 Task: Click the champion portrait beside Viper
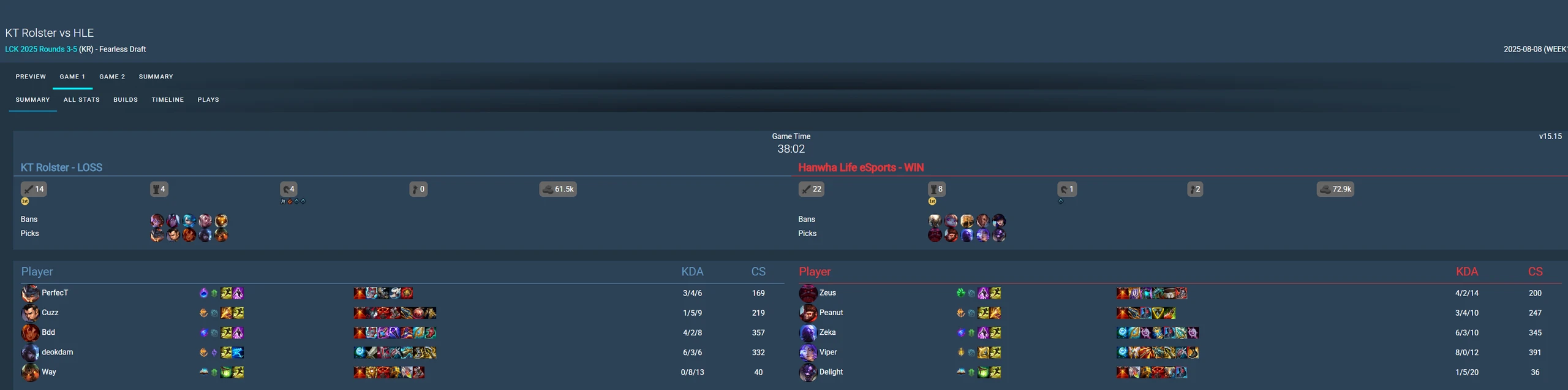tap(808, 353)
